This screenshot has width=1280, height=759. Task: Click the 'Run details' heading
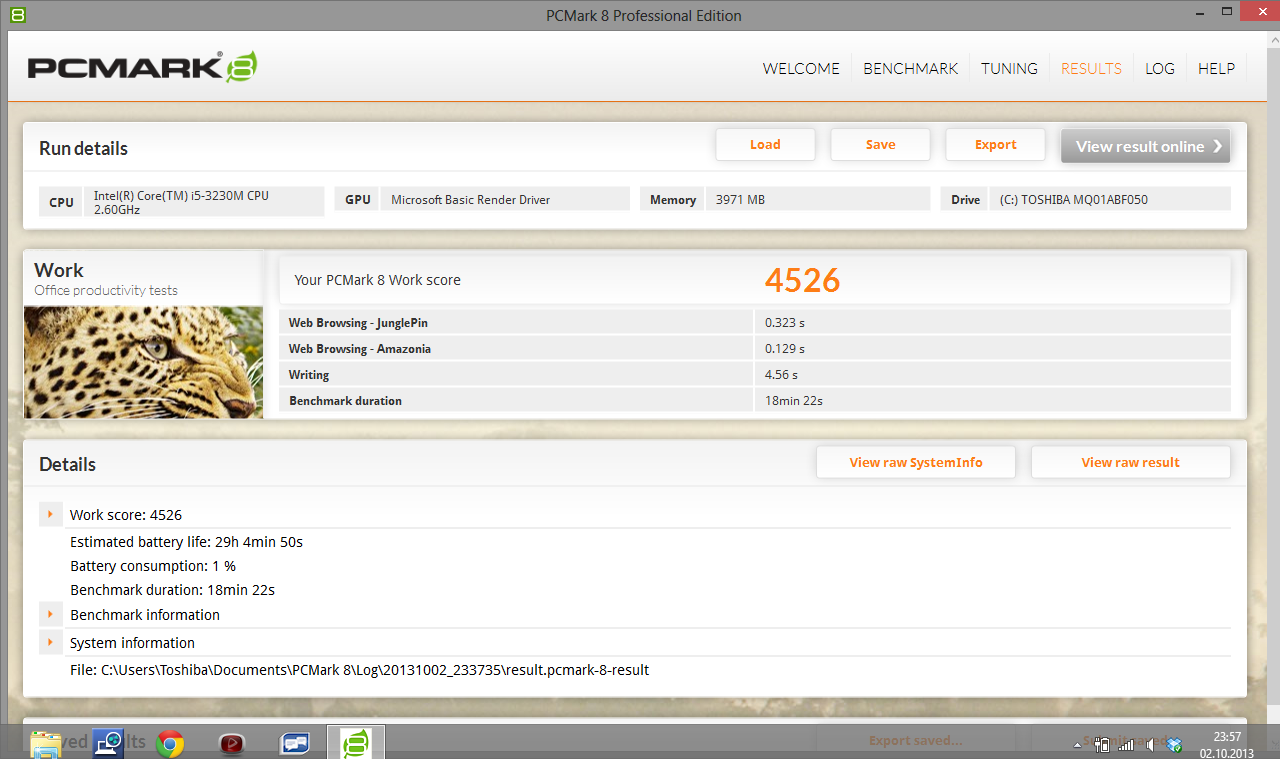coord(84,149)
